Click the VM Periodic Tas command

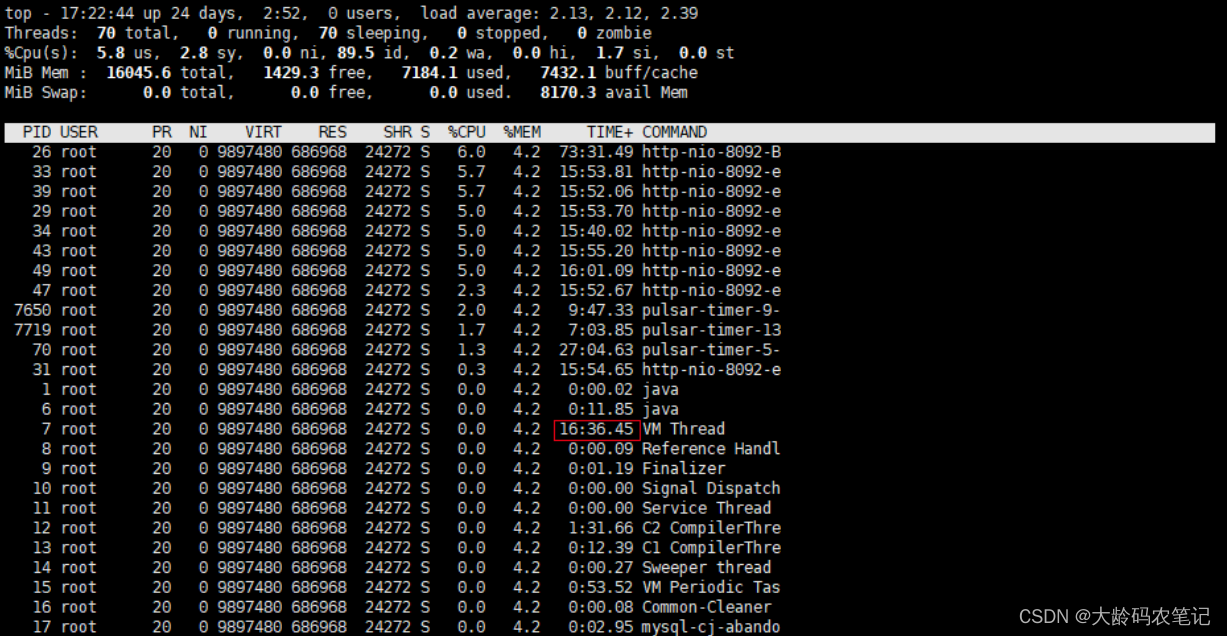pos(711,587)
